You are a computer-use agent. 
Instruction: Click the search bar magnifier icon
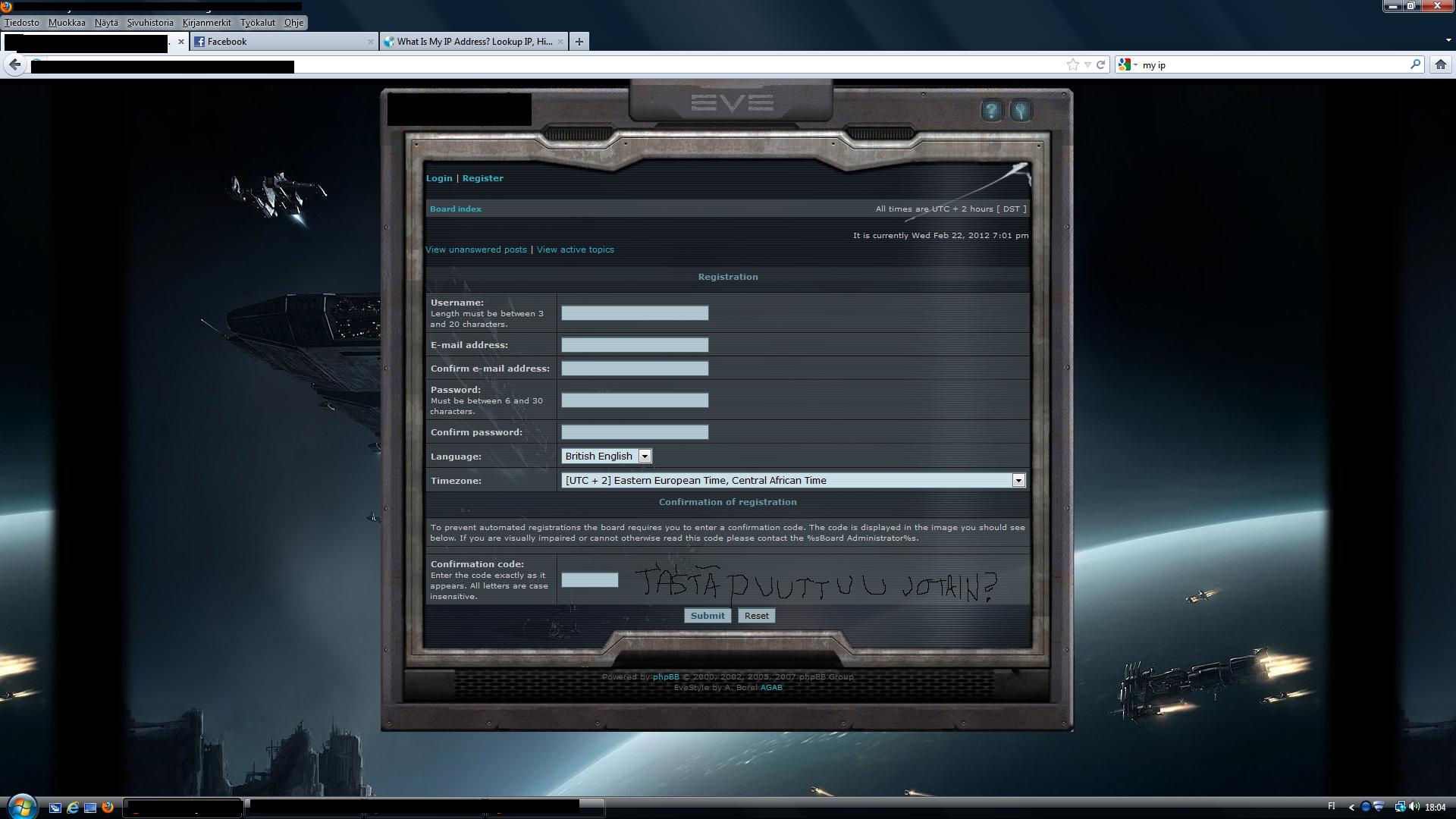point(1414,65)
